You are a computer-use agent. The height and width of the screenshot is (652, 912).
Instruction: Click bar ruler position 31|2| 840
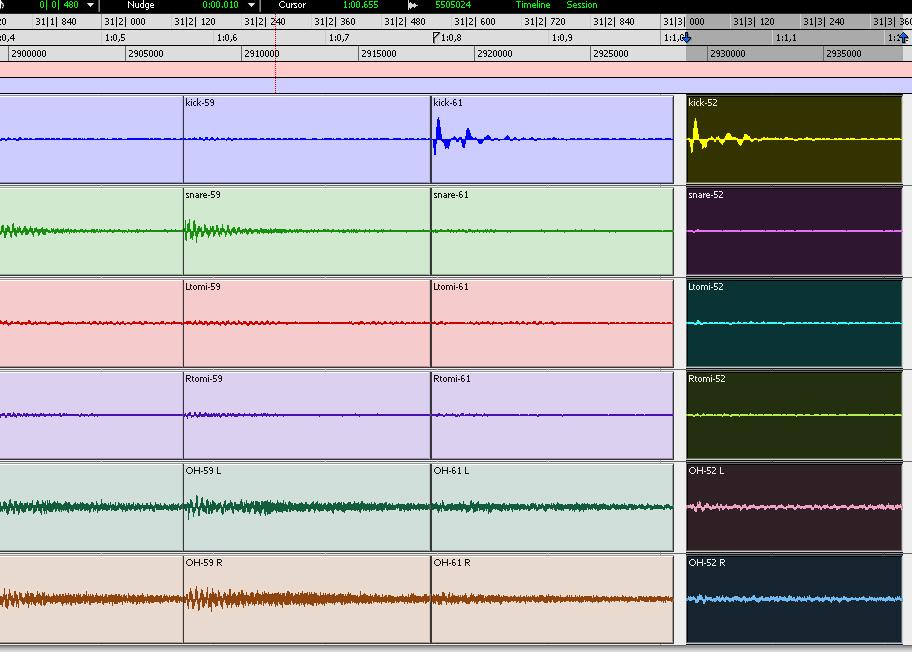(x=614, y=22)
